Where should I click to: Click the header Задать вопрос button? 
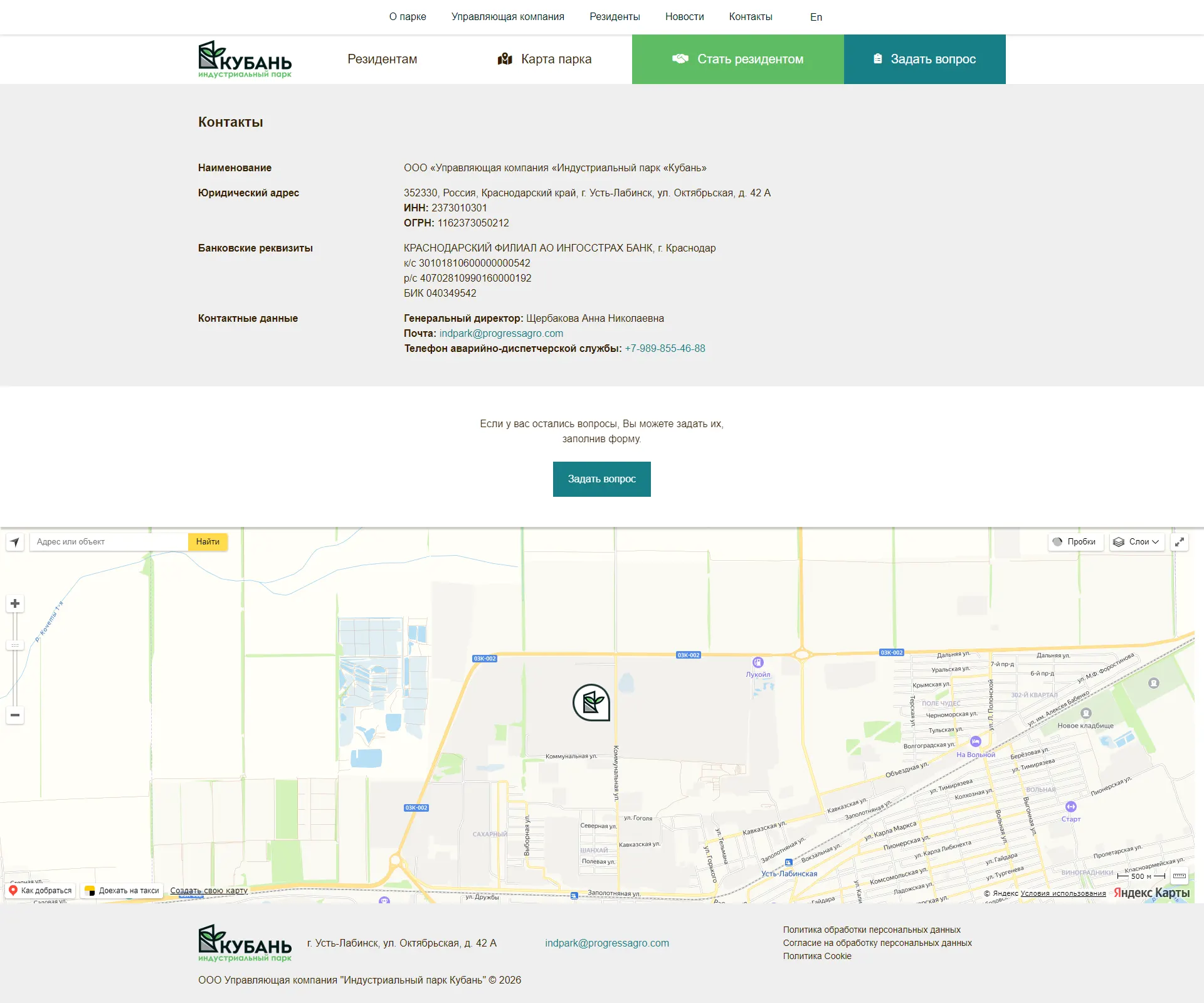point(925,59)
